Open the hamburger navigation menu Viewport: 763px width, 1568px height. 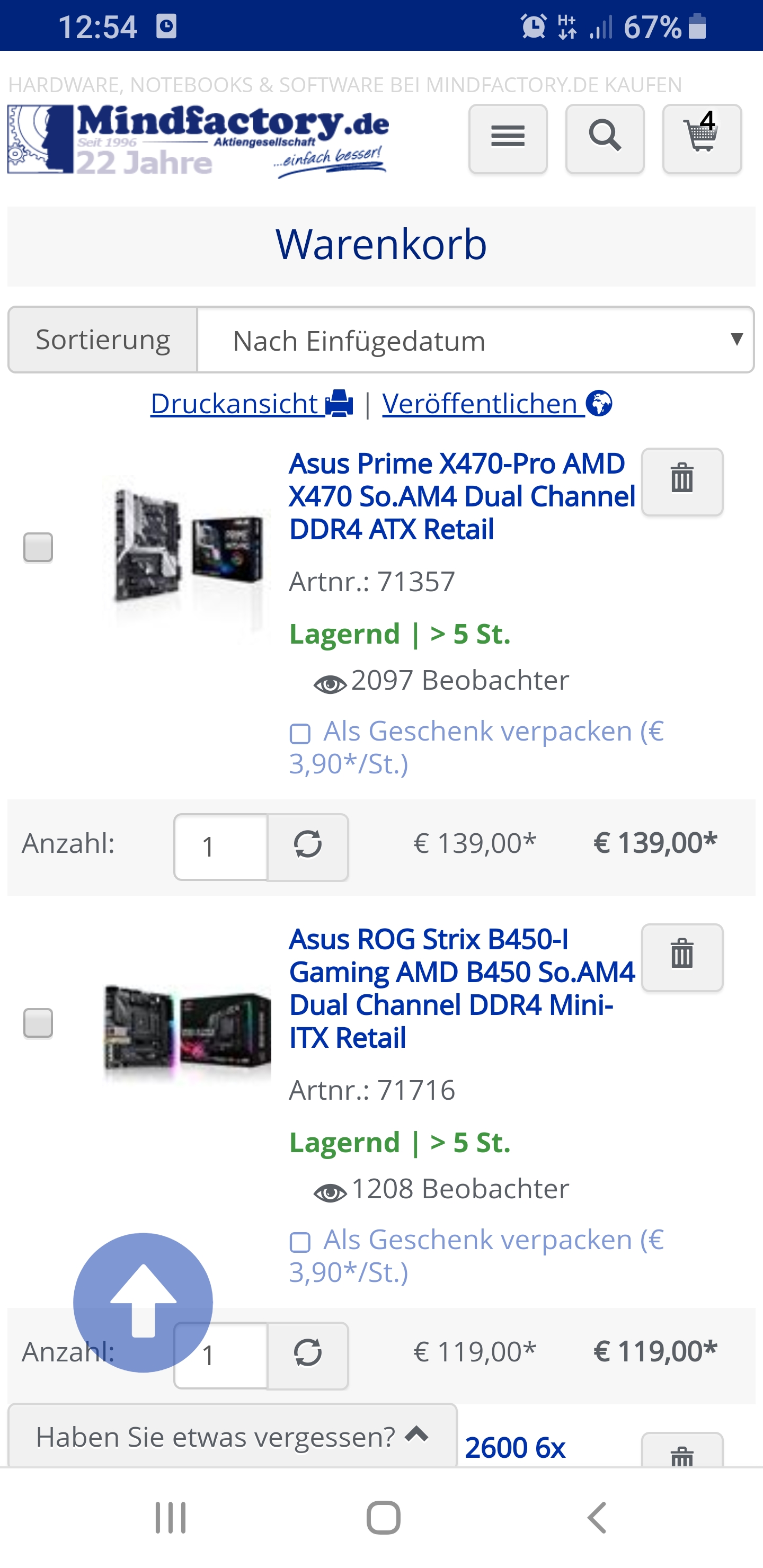[507, 139]
